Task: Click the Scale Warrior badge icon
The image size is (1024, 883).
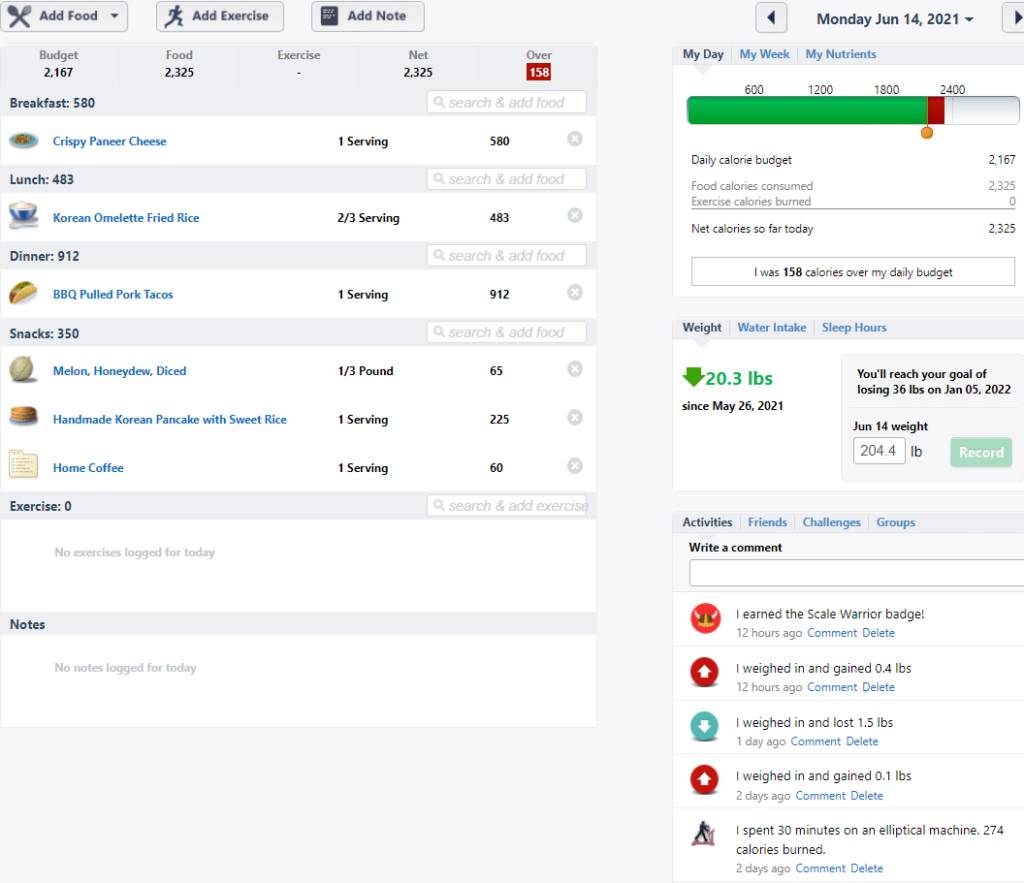Action: (705, 618)
